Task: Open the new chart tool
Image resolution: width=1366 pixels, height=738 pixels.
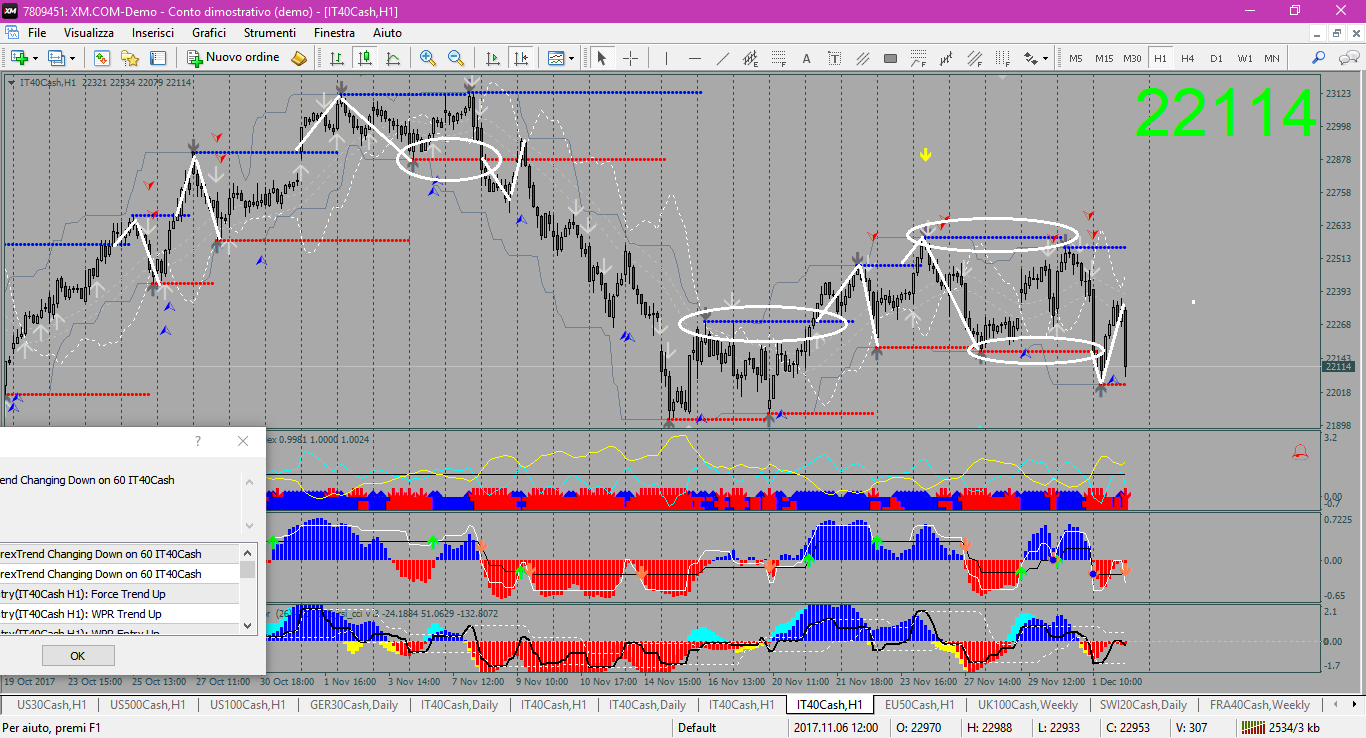Action: [19, 58]
